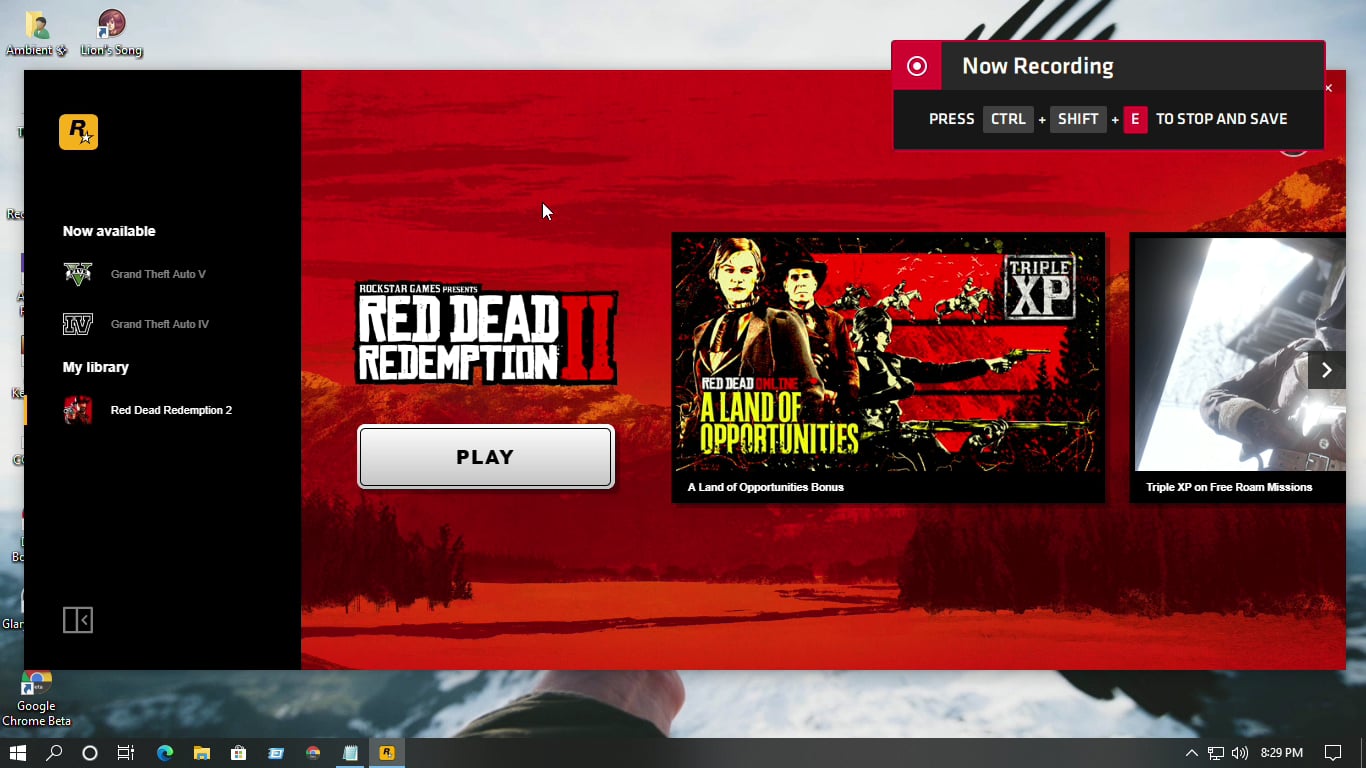Image resolution: width=1366 pixels, height=768 pixels.
Task: Open the A Land of Opportunities banner
Action: [x=888, y=353]
